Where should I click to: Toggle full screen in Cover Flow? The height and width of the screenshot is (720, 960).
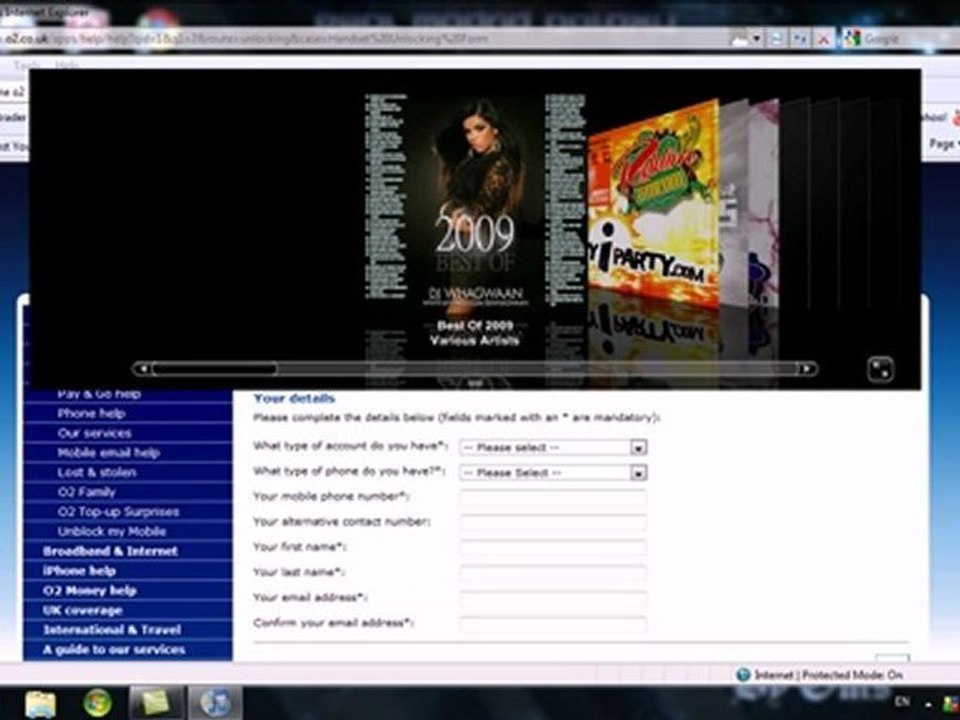[x=880, y=370]
